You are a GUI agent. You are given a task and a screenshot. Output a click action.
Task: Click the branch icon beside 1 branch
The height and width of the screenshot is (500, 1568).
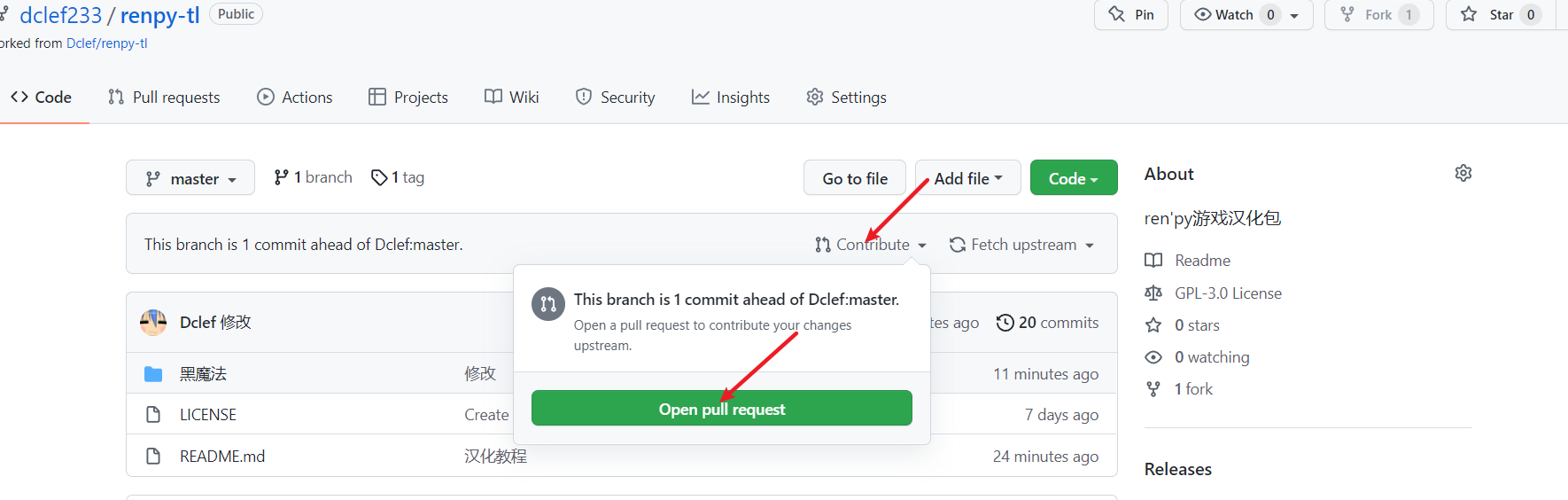tap(281, 177)
